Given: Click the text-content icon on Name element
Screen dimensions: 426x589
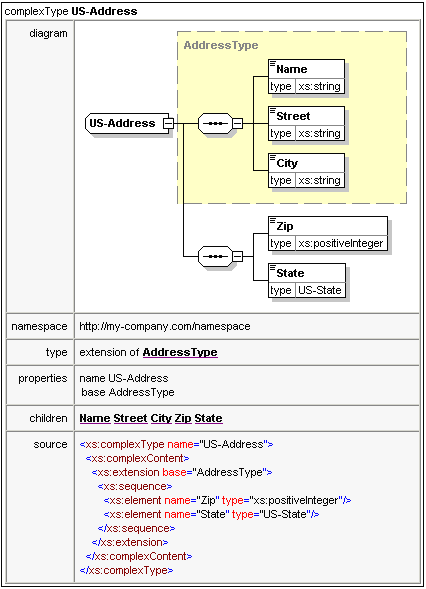Looking at the screenshot, I should click(273, 63).
